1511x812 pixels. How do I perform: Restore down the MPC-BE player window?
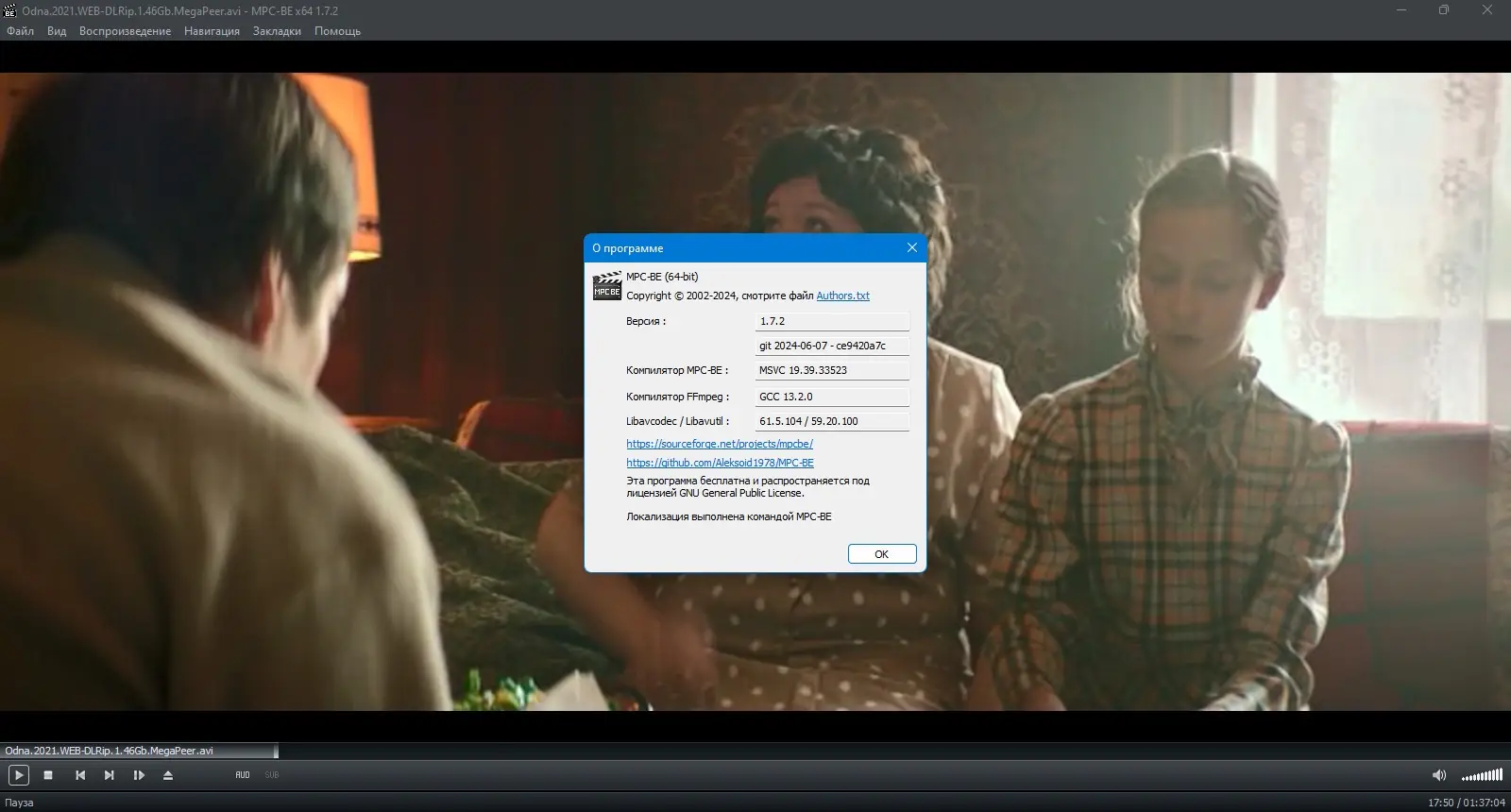(x=1444, y=10)
